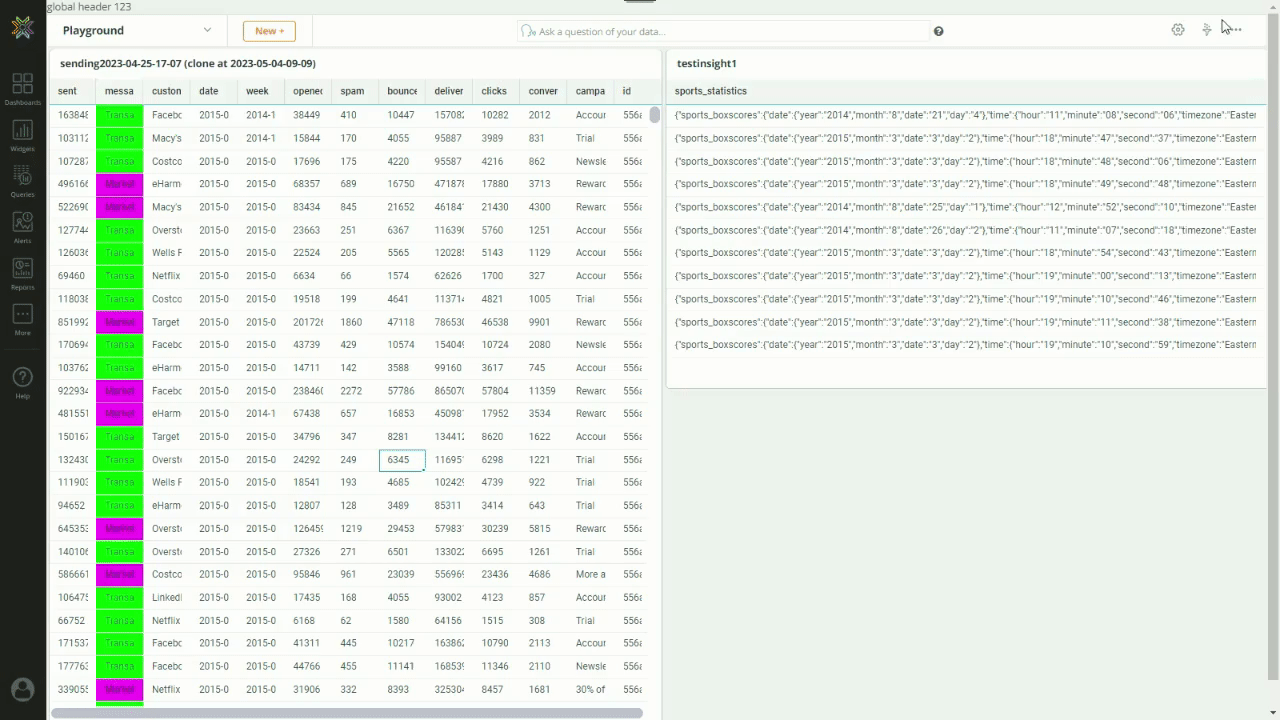Click the app logo in the top-left corner
The height and width of the screenshot is (720, 1280).
tap(22, 28)
